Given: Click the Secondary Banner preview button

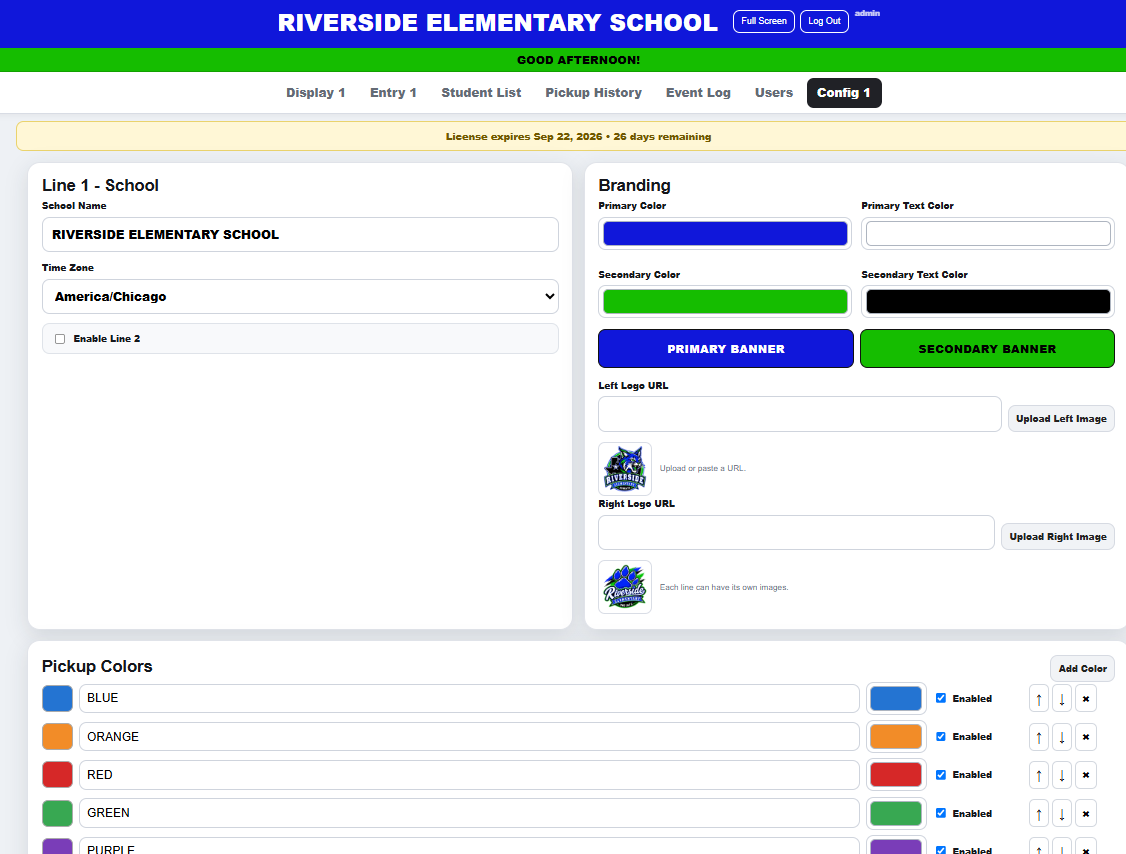Looking at the screenshot, I should coord(987,349).
